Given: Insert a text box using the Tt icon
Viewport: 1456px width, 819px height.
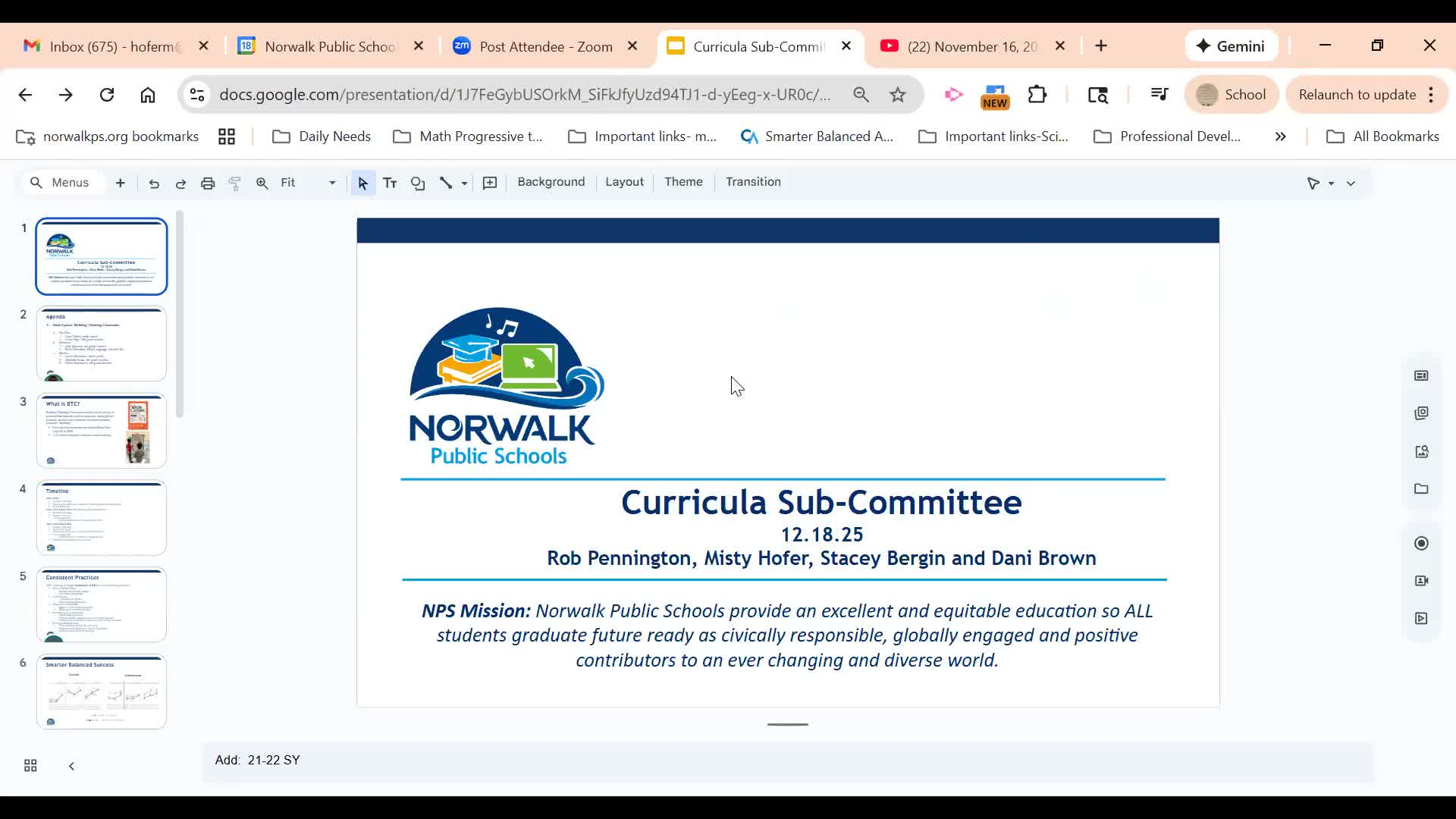Looking at the screenshot, I should 390,183.
